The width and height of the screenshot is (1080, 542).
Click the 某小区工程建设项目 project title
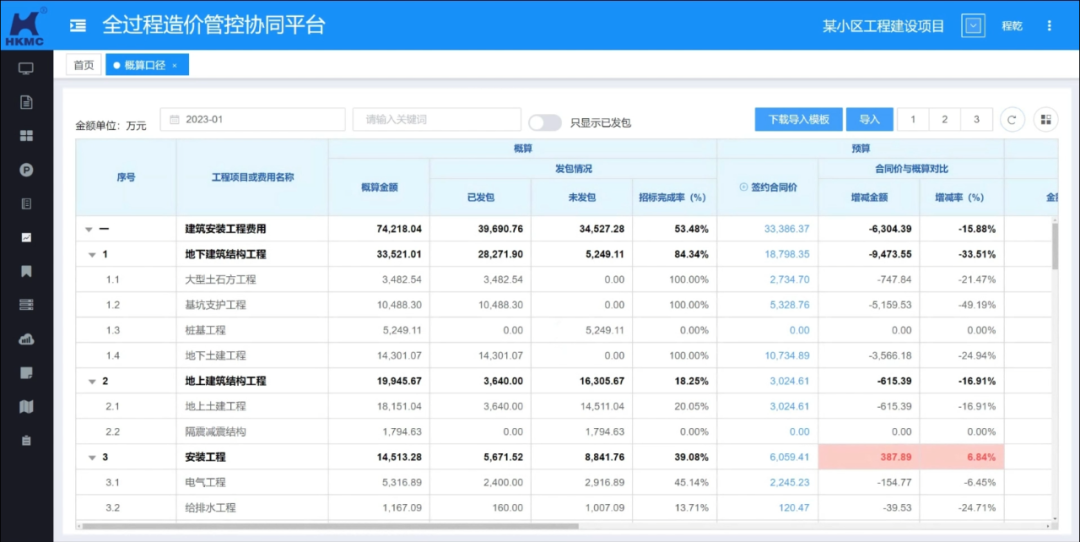pos(883,26)
